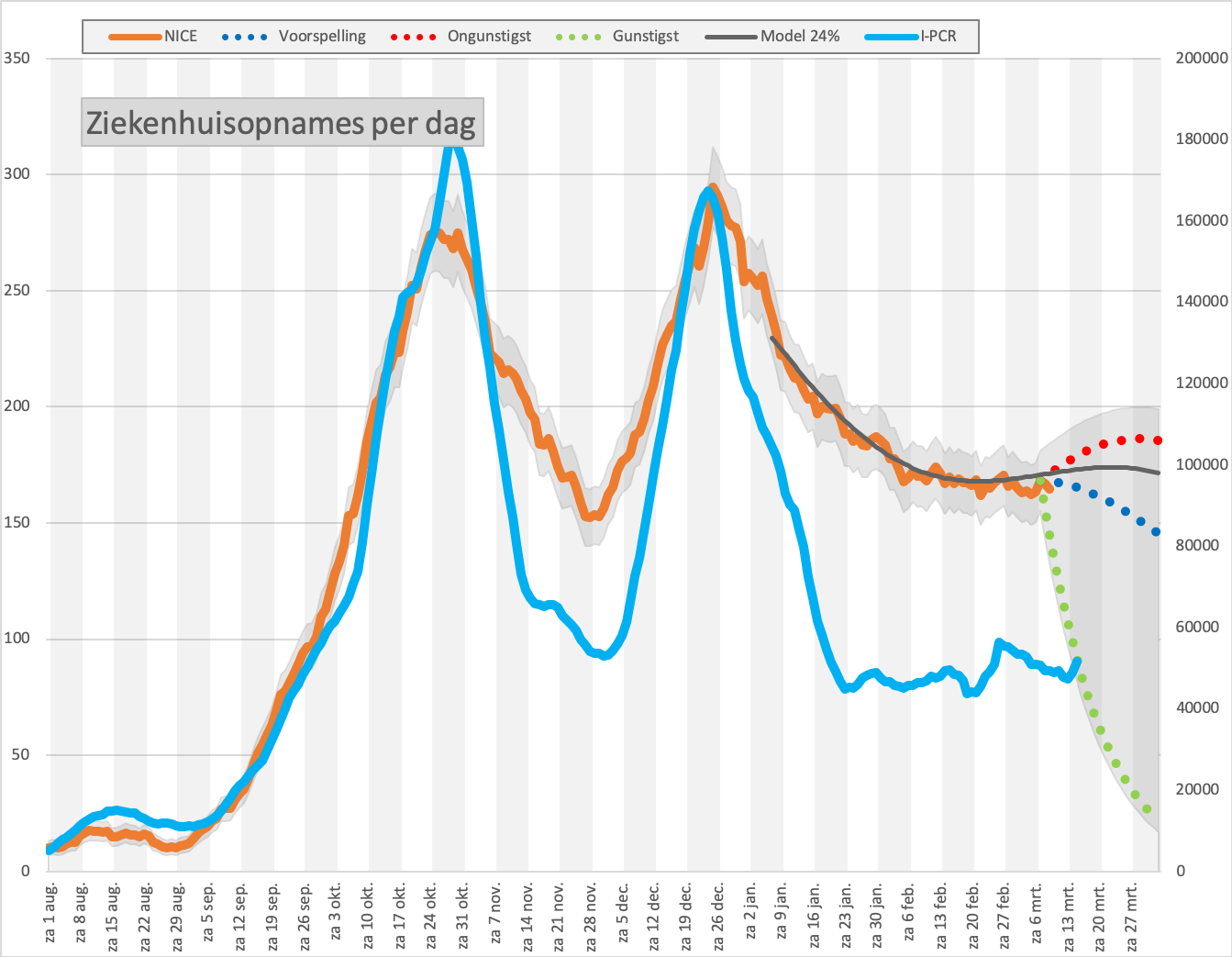1232x957 pixels.
Task: Click the 100000 right axis value
Action: point(1202,464)
